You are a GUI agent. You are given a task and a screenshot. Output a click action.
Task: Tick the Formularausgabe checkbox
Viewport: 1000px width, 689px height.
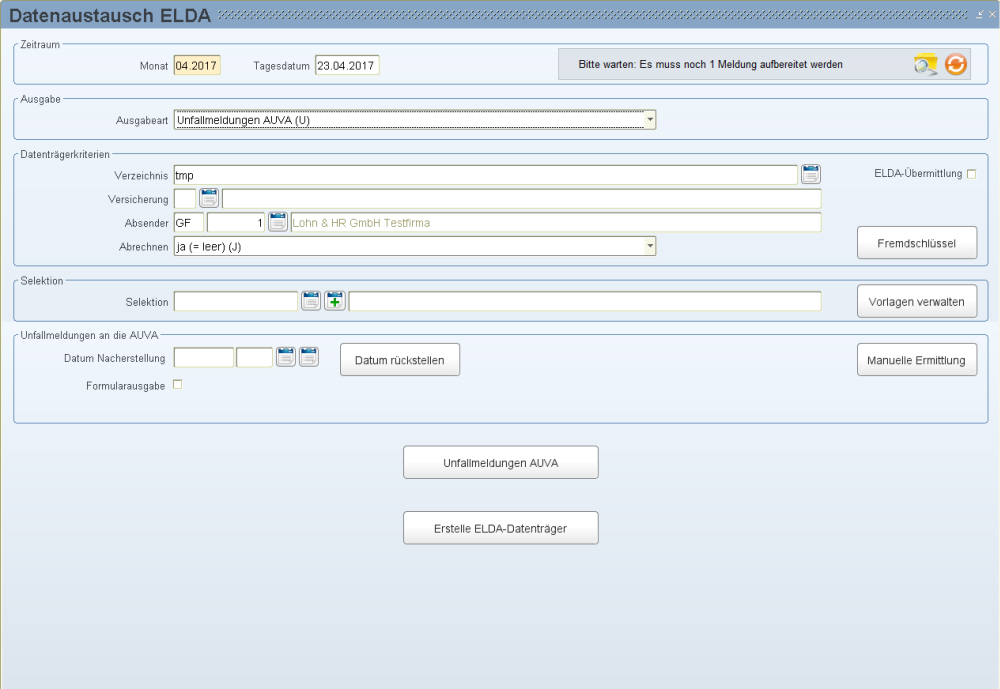[178, 385]
